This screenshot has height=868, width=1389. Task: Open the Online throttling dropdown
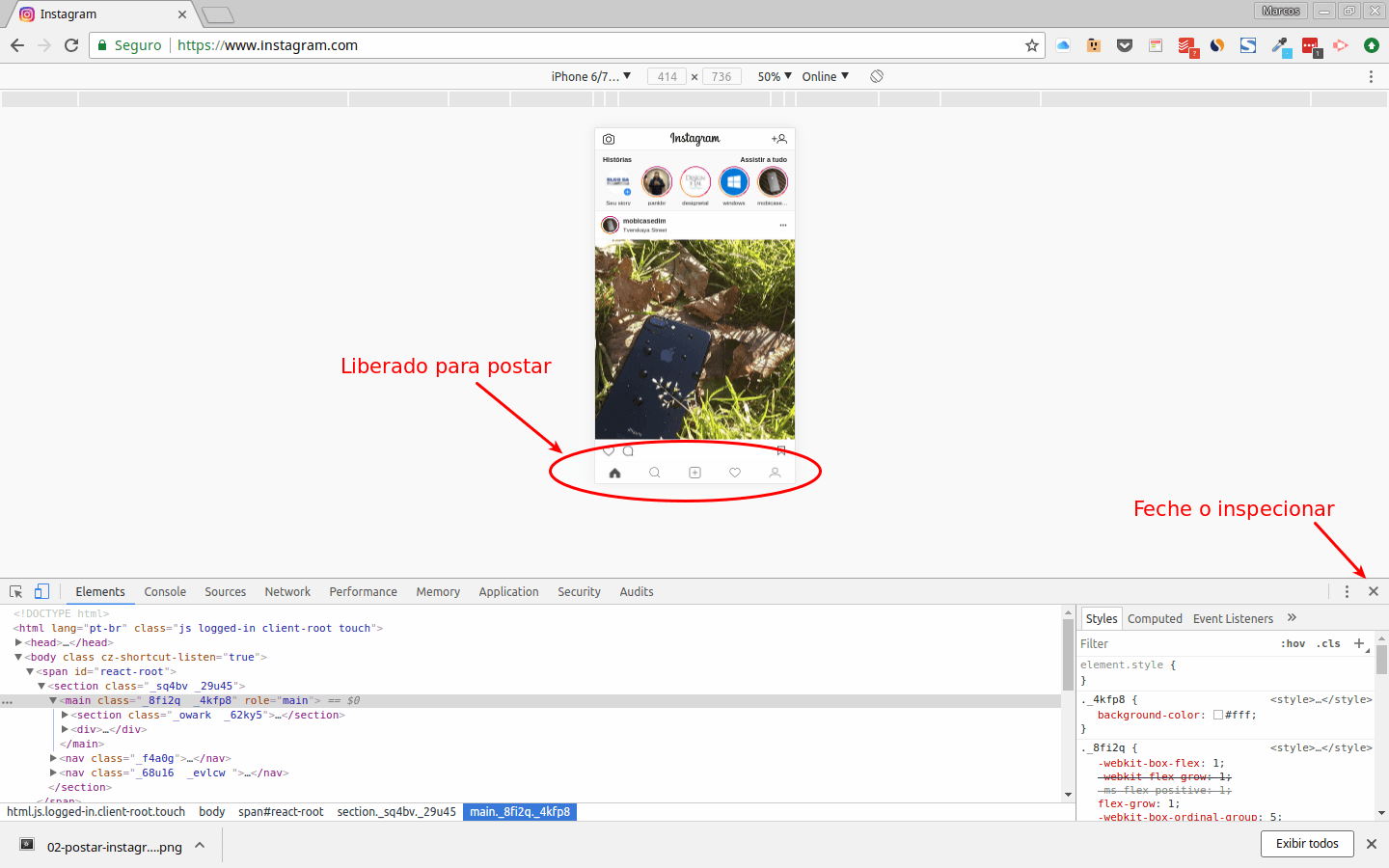point(825,76)
